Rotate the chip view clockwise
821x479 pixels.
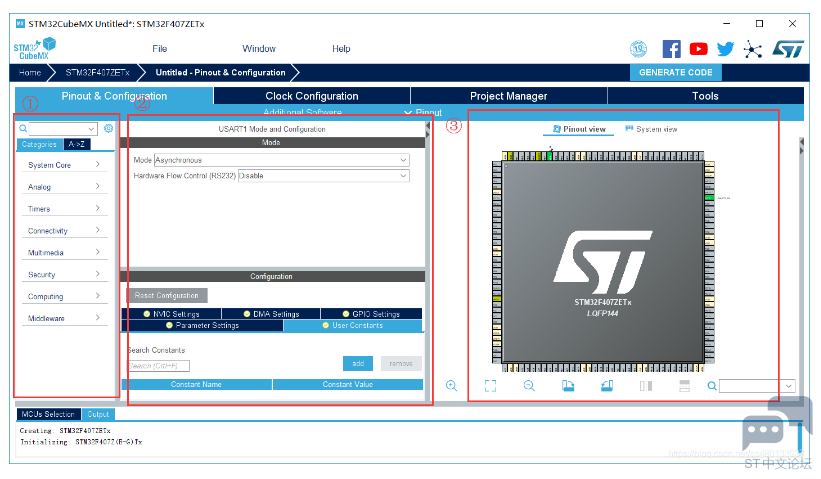coord(568,385)
